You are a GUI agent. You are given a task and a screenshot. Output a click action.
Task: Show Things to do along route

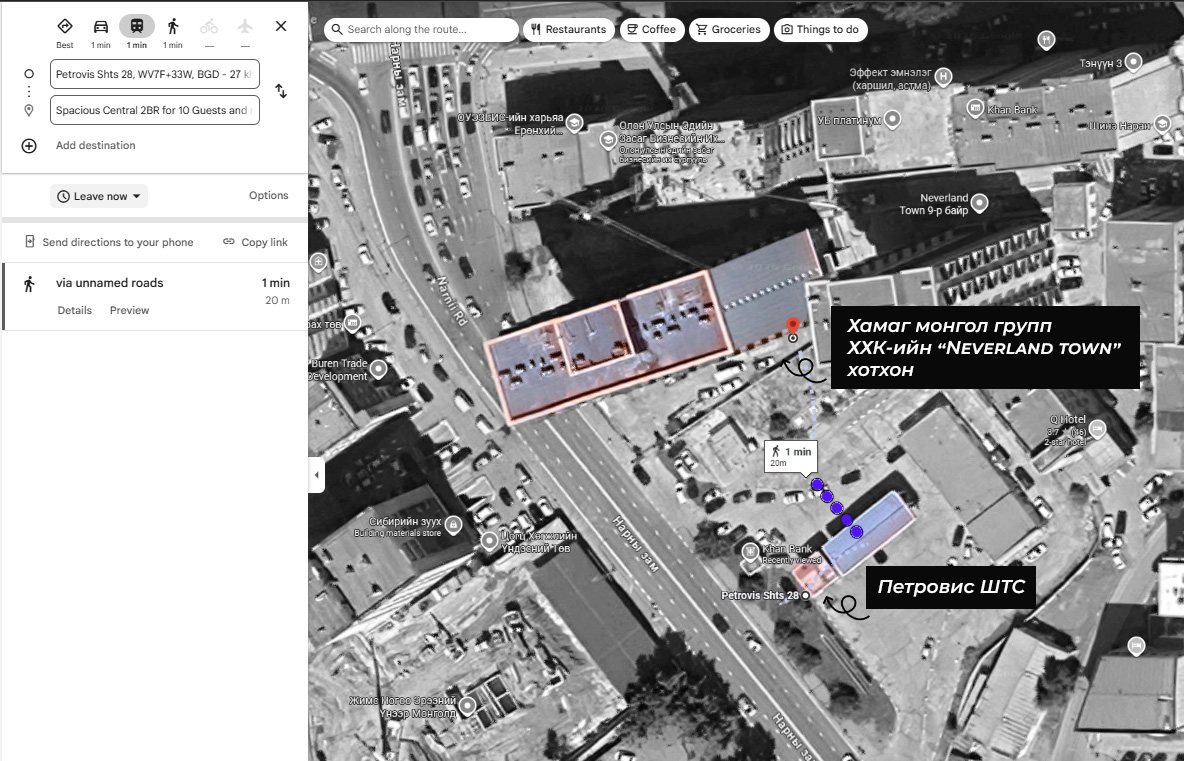tap(820, 30)
